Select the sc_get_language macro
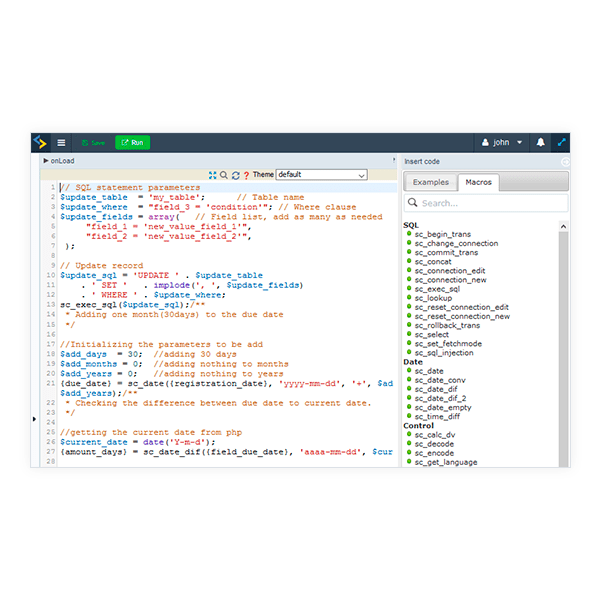 [x=446, y=462]
